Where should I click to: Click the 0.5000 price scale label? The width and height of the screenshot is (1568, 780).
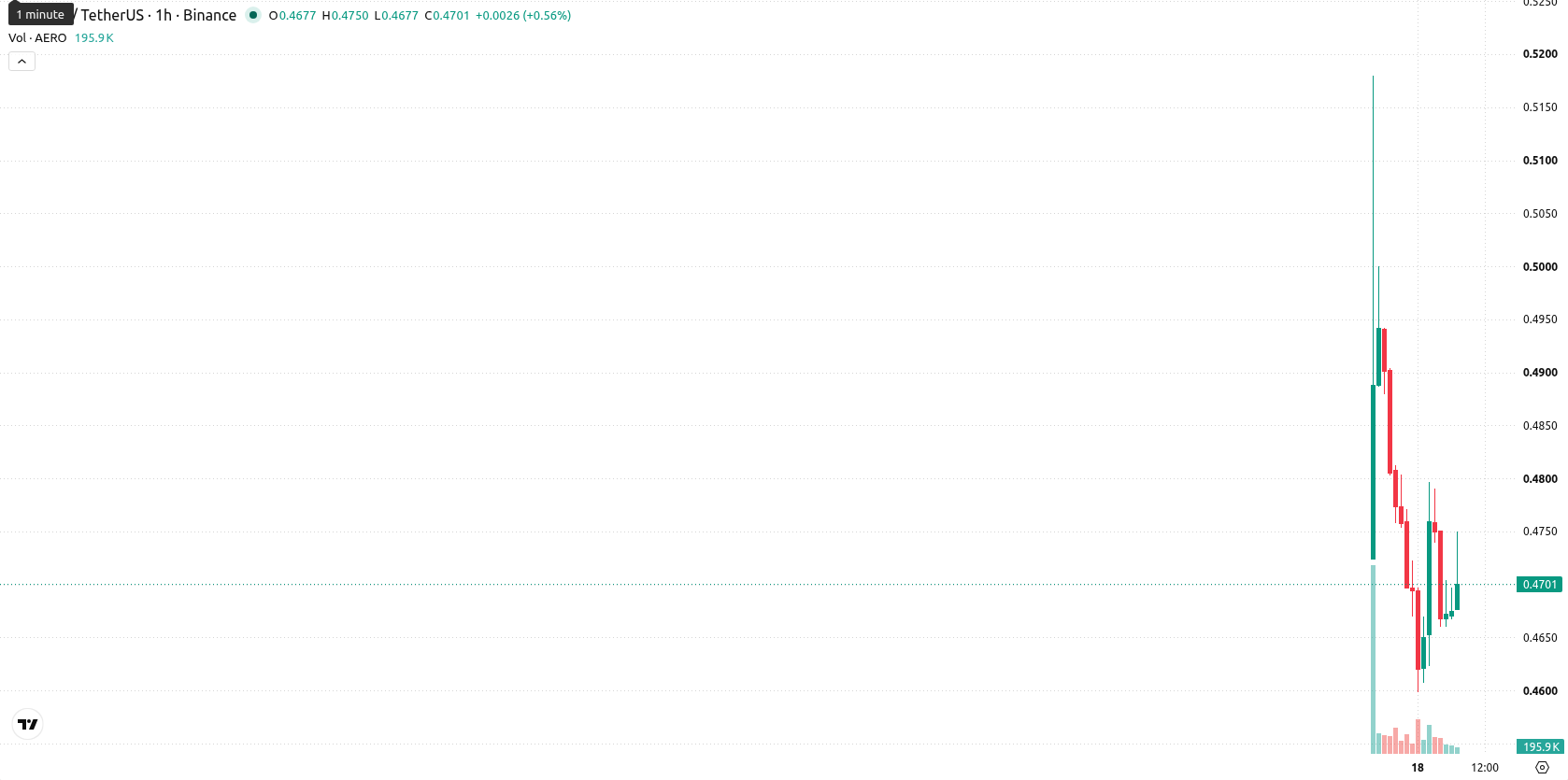pyautogui.click(x=1540, y=267)
